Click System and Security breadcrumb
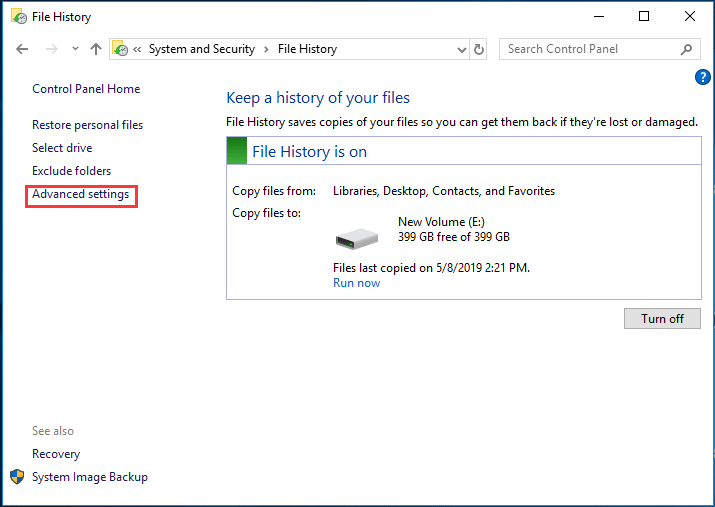This screenshot has height=507, width=715. 202,49
